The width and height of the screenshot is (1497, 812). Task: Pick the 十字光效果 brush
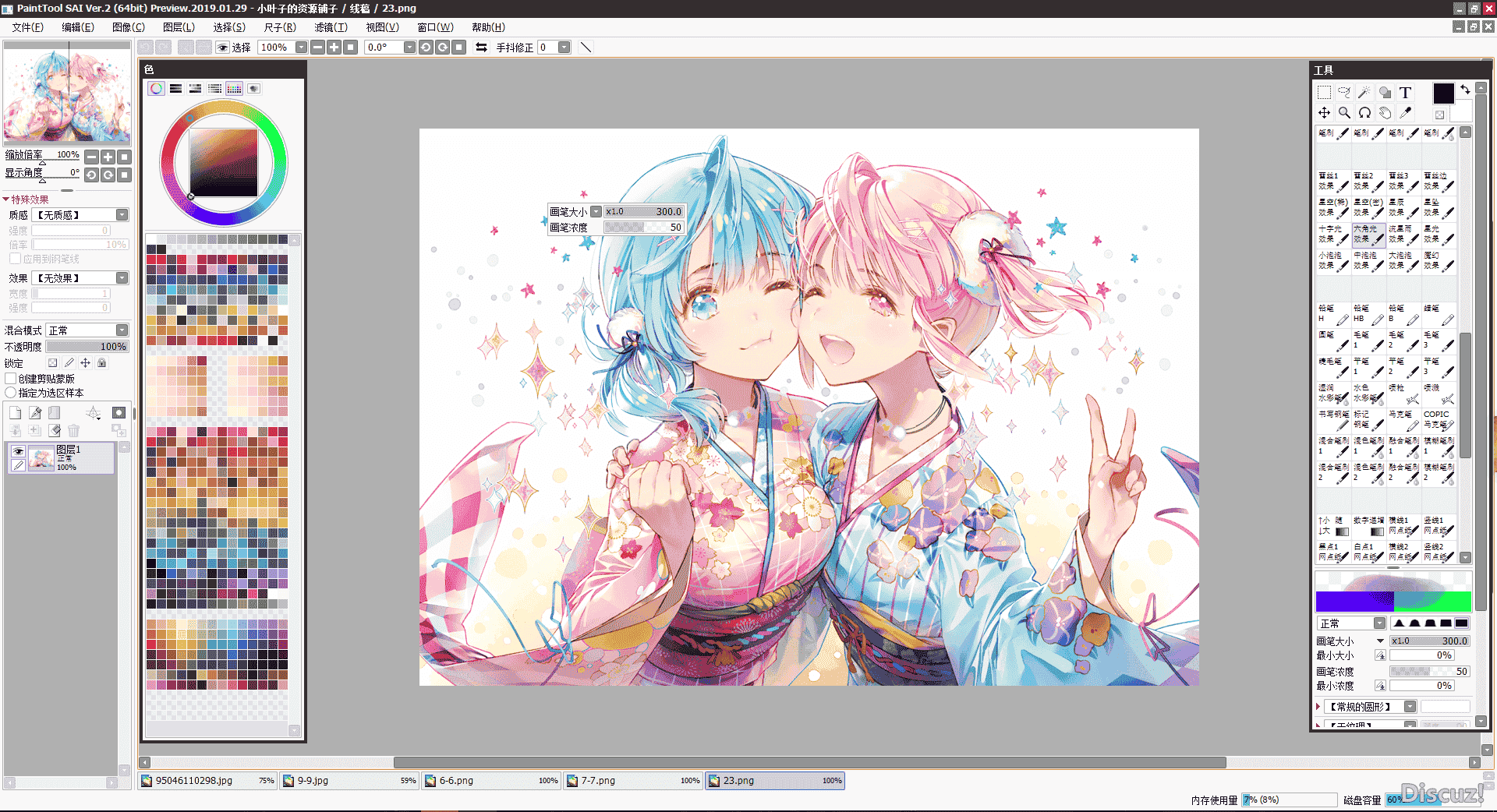coord(1333,235)
